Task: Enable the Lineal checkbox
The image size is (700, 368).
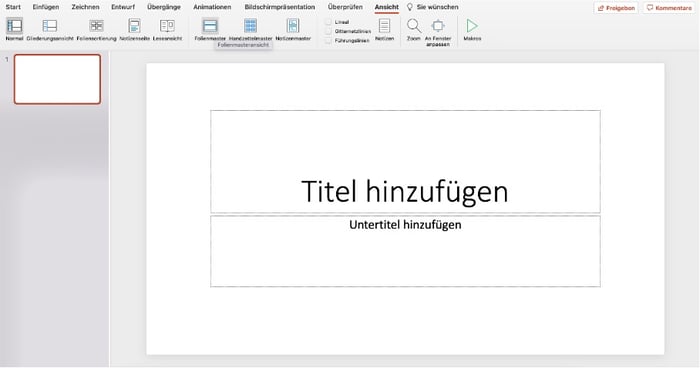Action: [328, 22]
